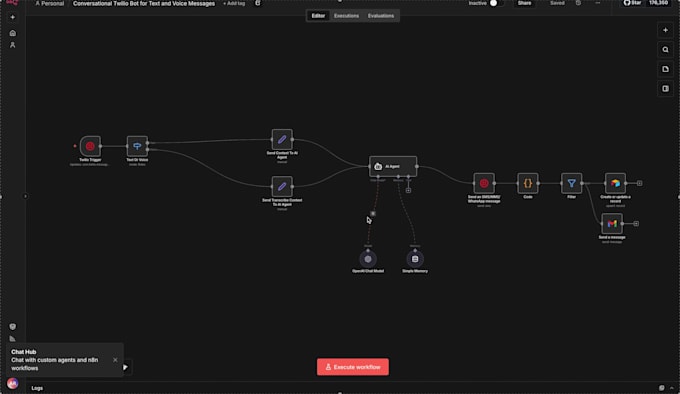Click the Share button
Screen dimensions: 680x394
click(524, 3)
